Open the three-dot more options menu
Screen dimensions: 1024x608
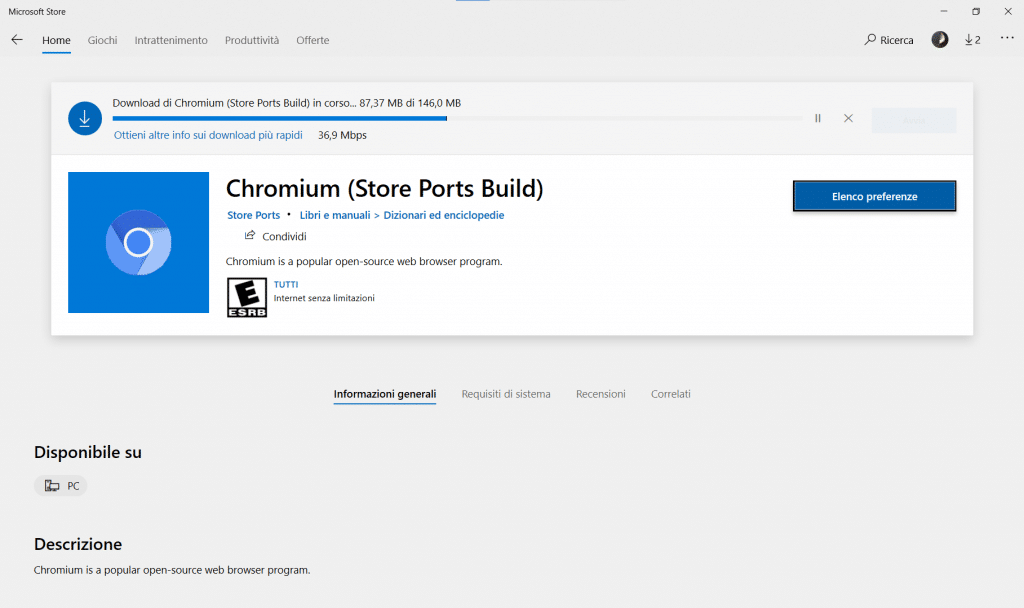[1006, 40]
